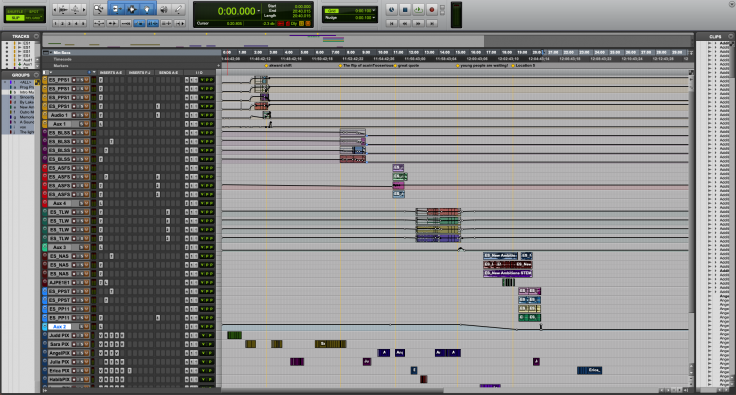This screenshot has height=395, width=736.
Task: Select the Selector tool
Action: 131,9
